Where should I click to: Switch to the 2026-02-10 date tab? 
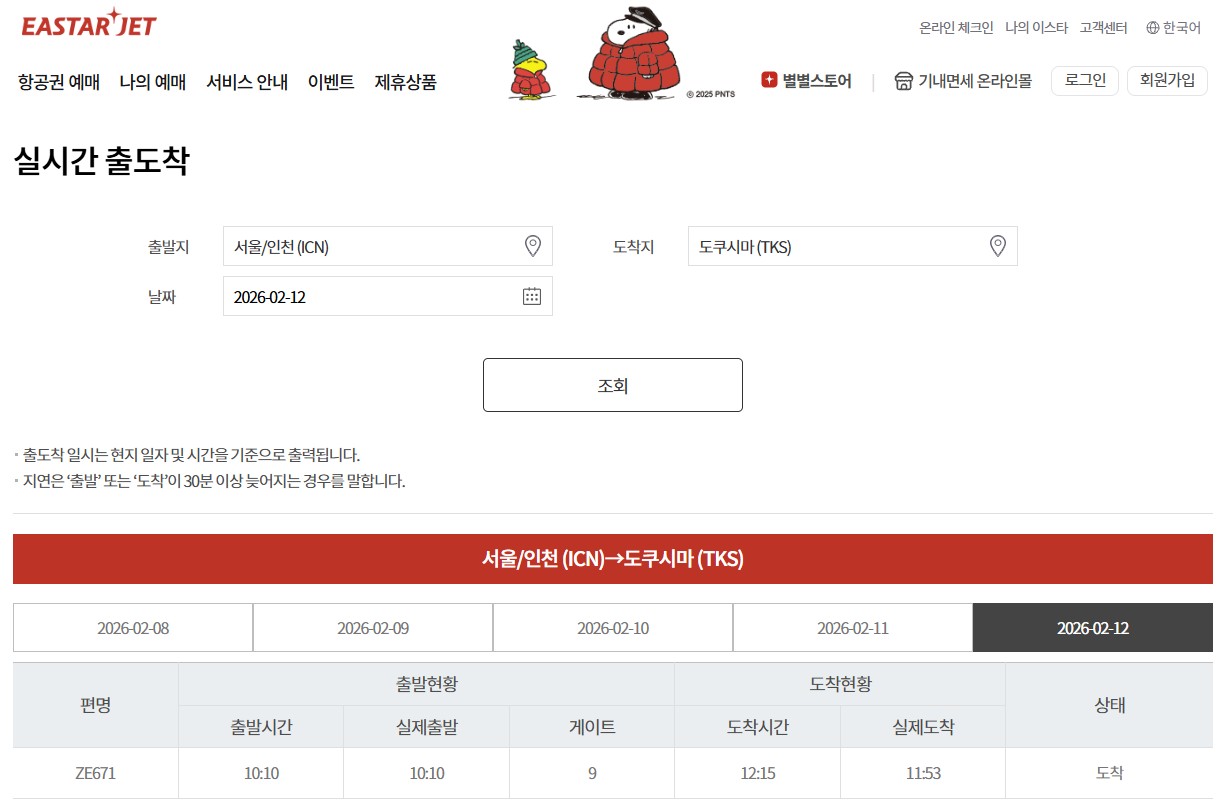pos(613,628)
